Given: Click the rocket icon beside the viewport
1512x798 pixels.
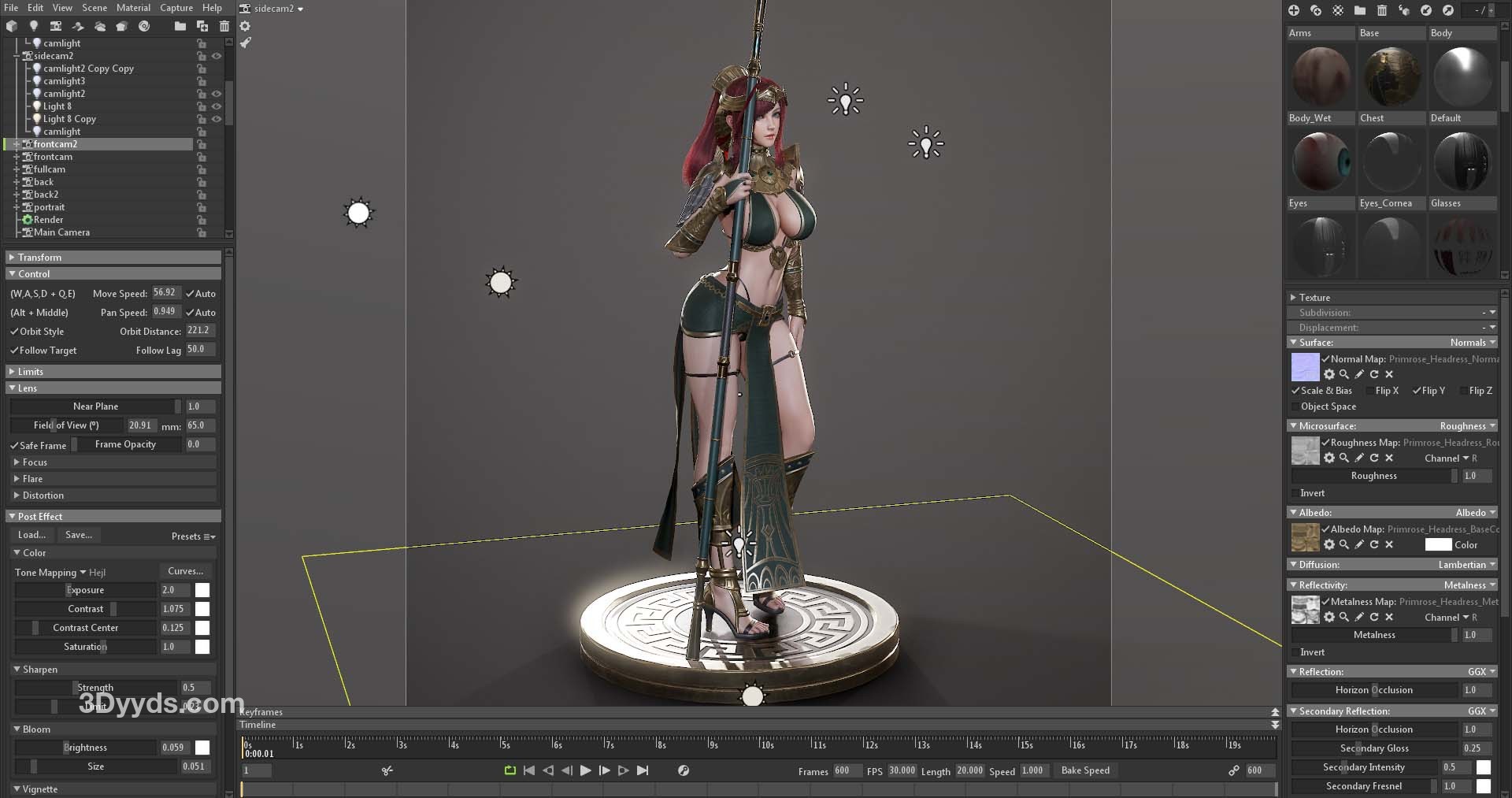Looking at the screenshot, I should (x=246, y=43).
